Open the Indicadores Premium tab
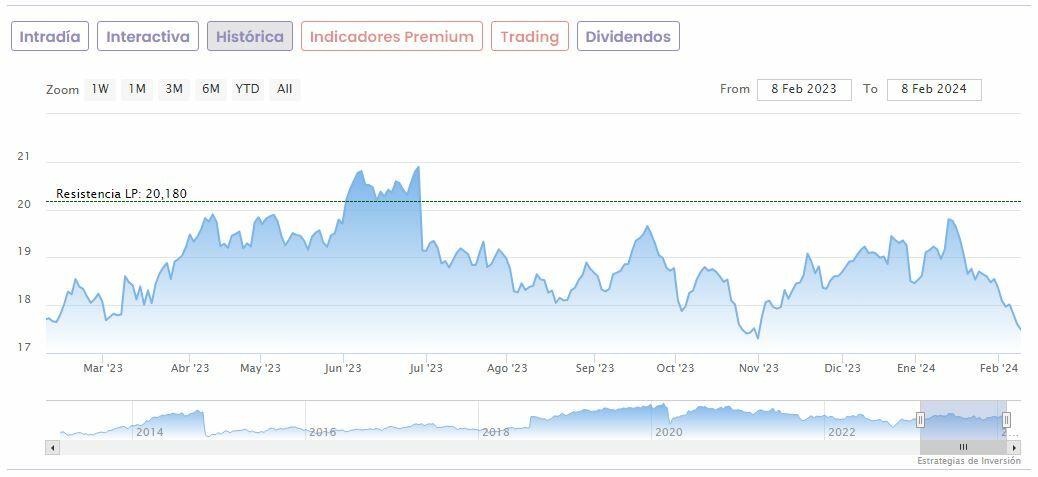 click(x=391, y=36)
